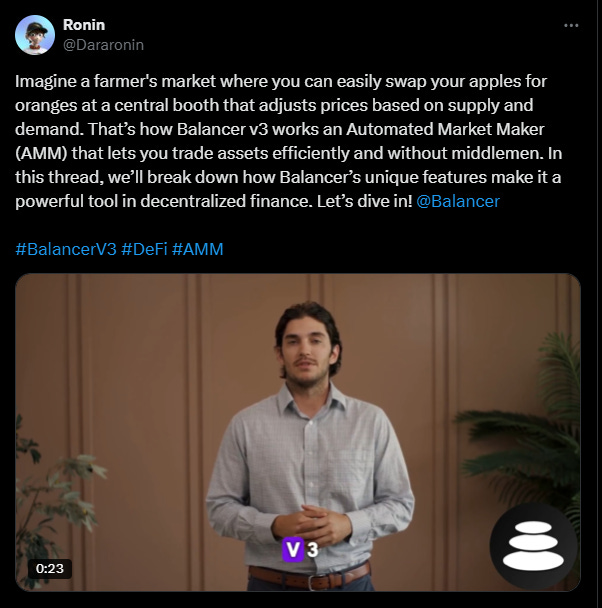Viewport: 602px width, 608px height.
Task: Click the man's clasped hands in the video
Action: coord(310,523)
